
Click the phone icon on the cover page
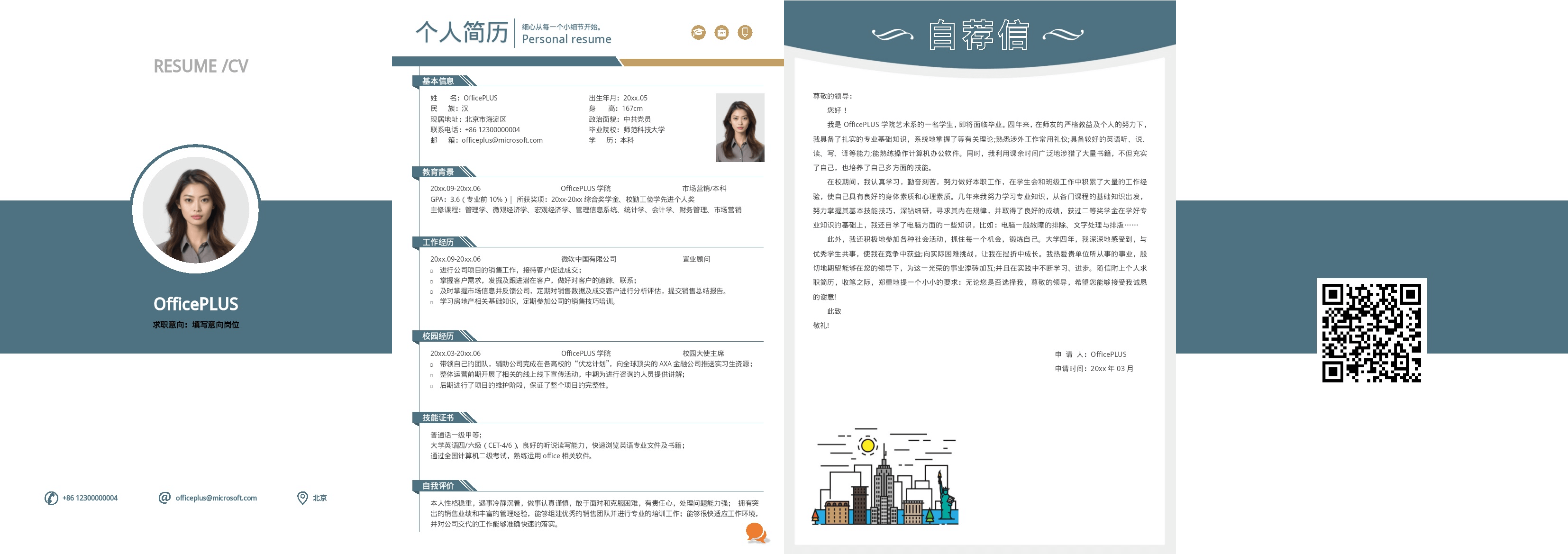(51, 498)
